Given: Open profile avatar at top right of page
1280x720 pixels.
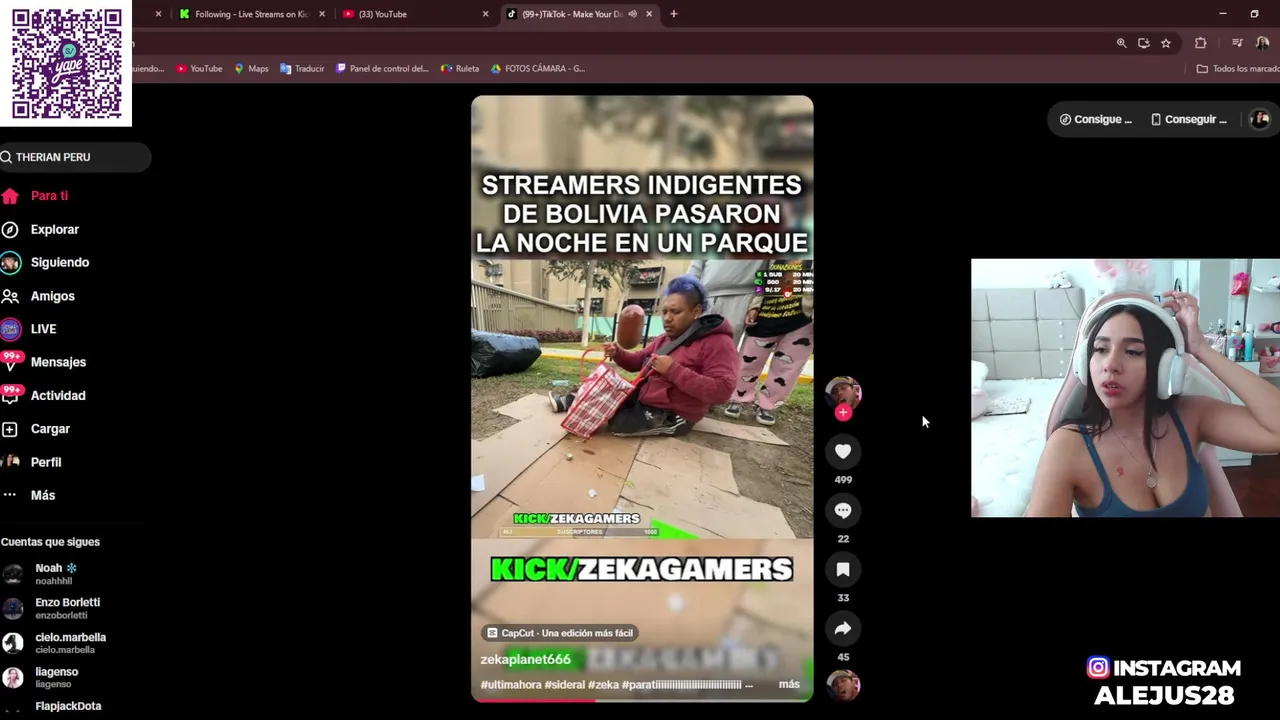Looking at the screenshot, I should [1260, 119].
